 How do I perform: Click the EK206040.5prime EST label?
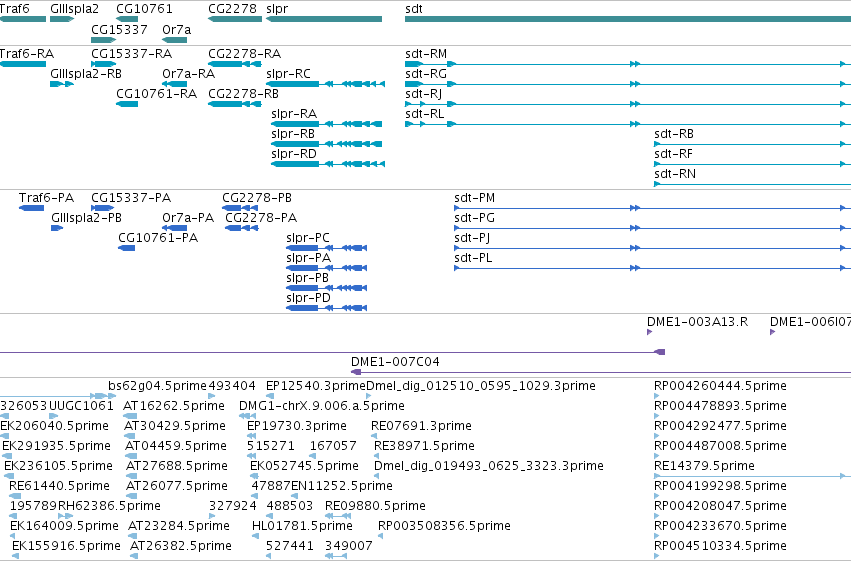coord(54,426)
